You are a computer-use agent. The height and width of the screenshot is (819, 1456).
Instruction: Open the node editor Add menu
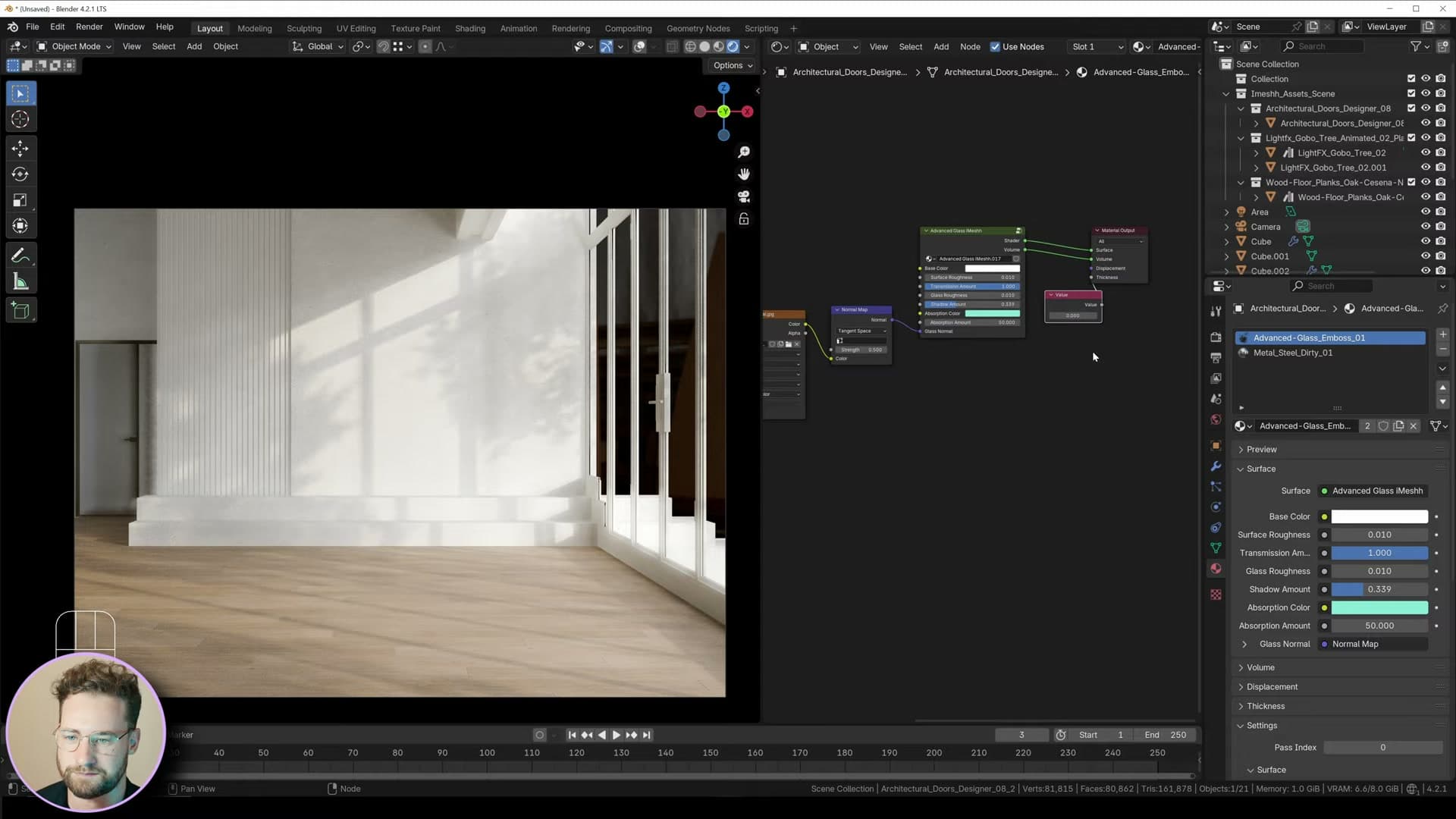pos(941,47)
